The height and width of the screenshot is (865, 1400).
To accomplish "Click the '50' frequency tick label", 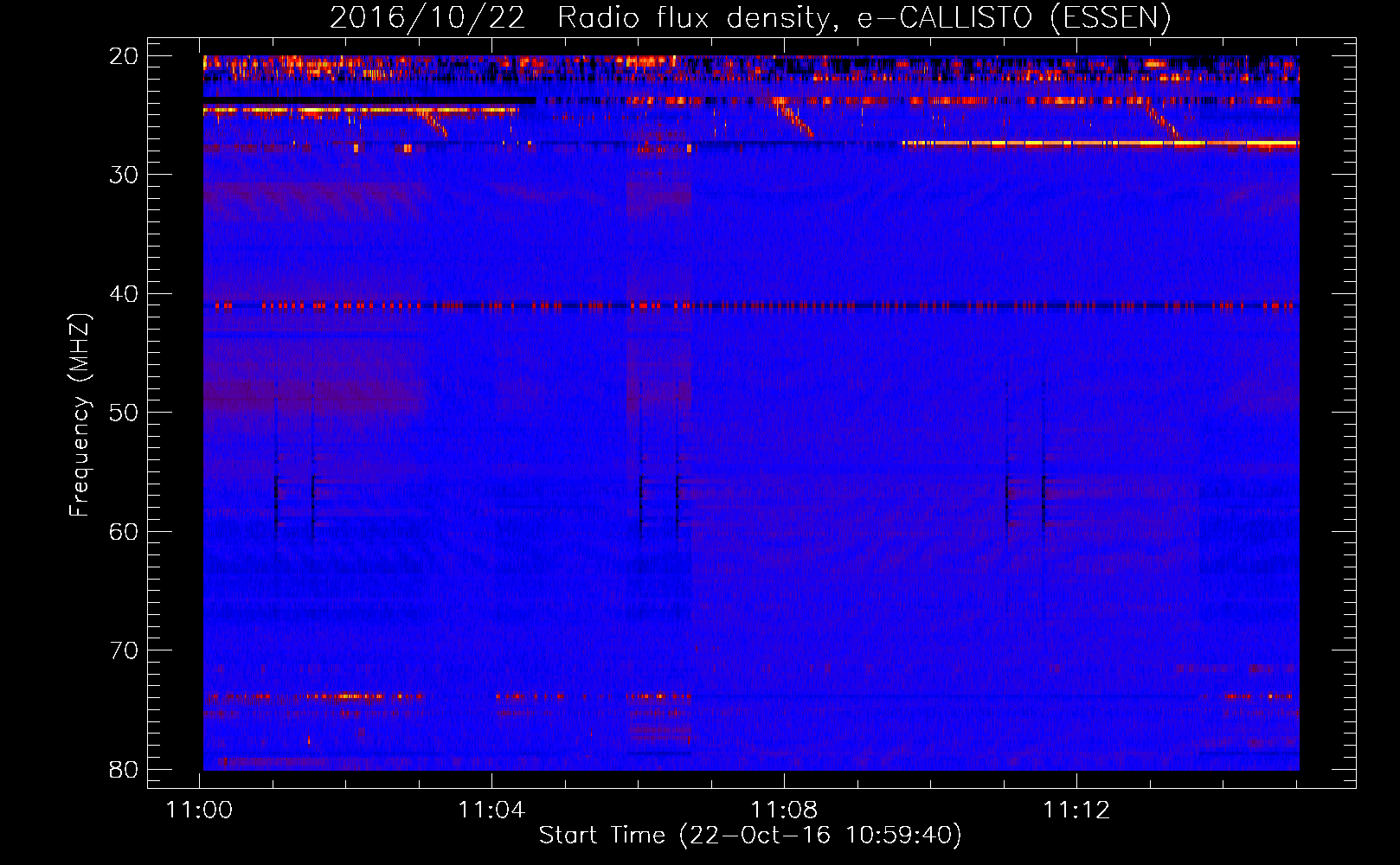I will [x=124, y=413].
